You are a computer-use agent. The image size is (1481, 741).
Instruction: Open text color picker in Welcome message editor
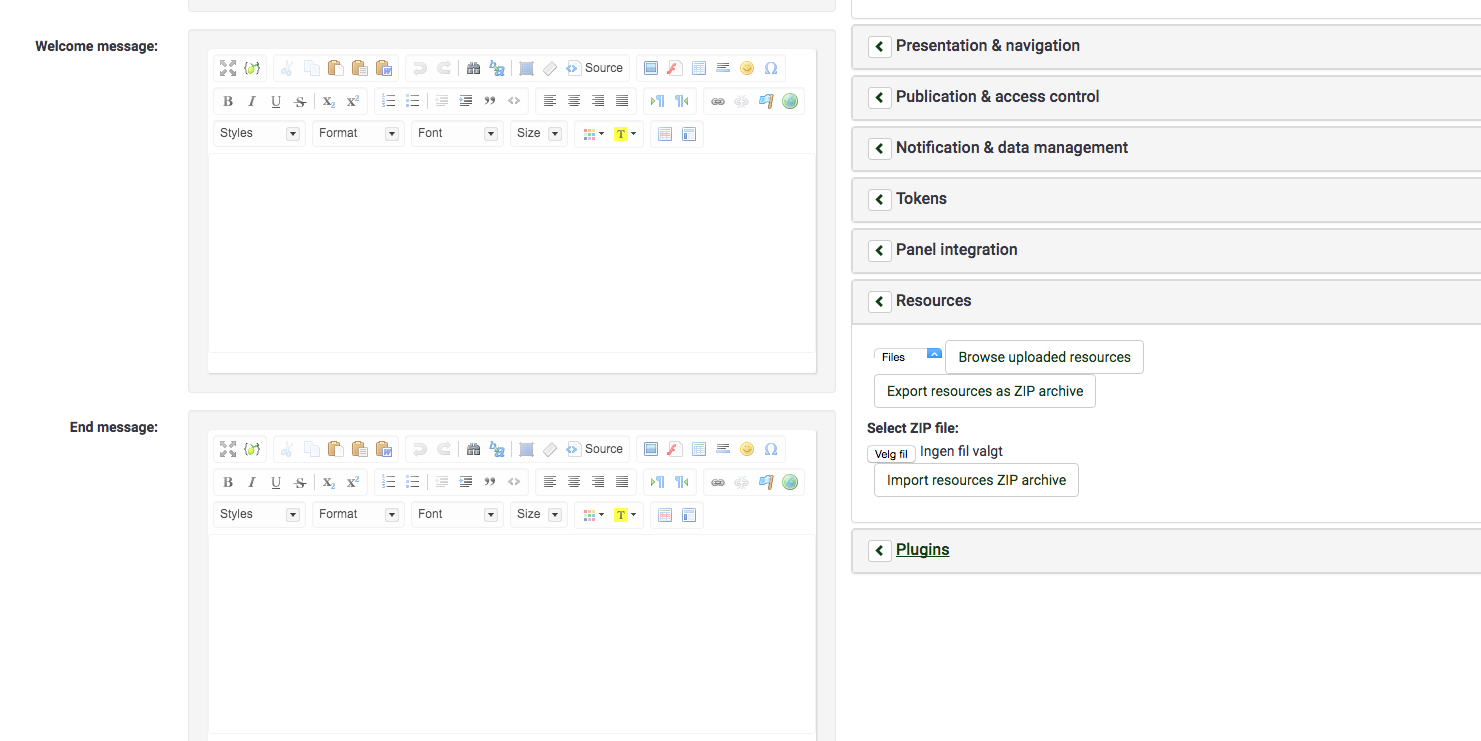[x=594, y=133]
